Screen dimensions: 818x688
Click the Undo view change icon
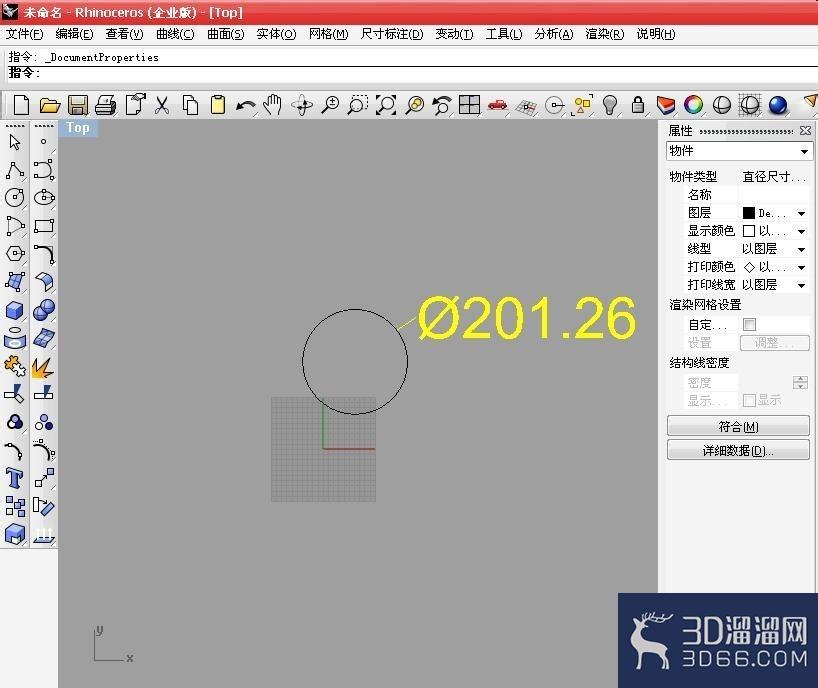(442, 105)
